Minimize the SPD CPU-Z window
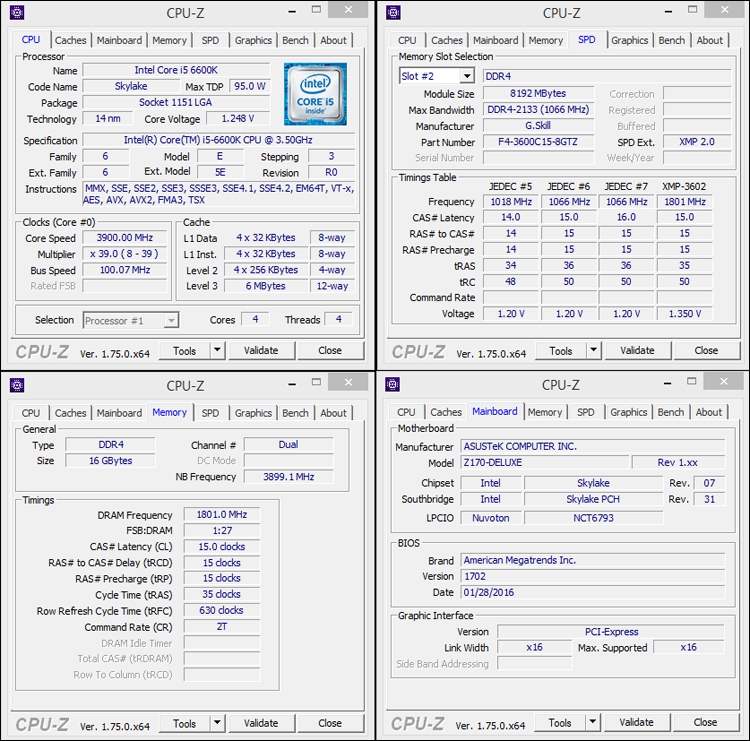The image size is (750, 741). coord(668,11)
